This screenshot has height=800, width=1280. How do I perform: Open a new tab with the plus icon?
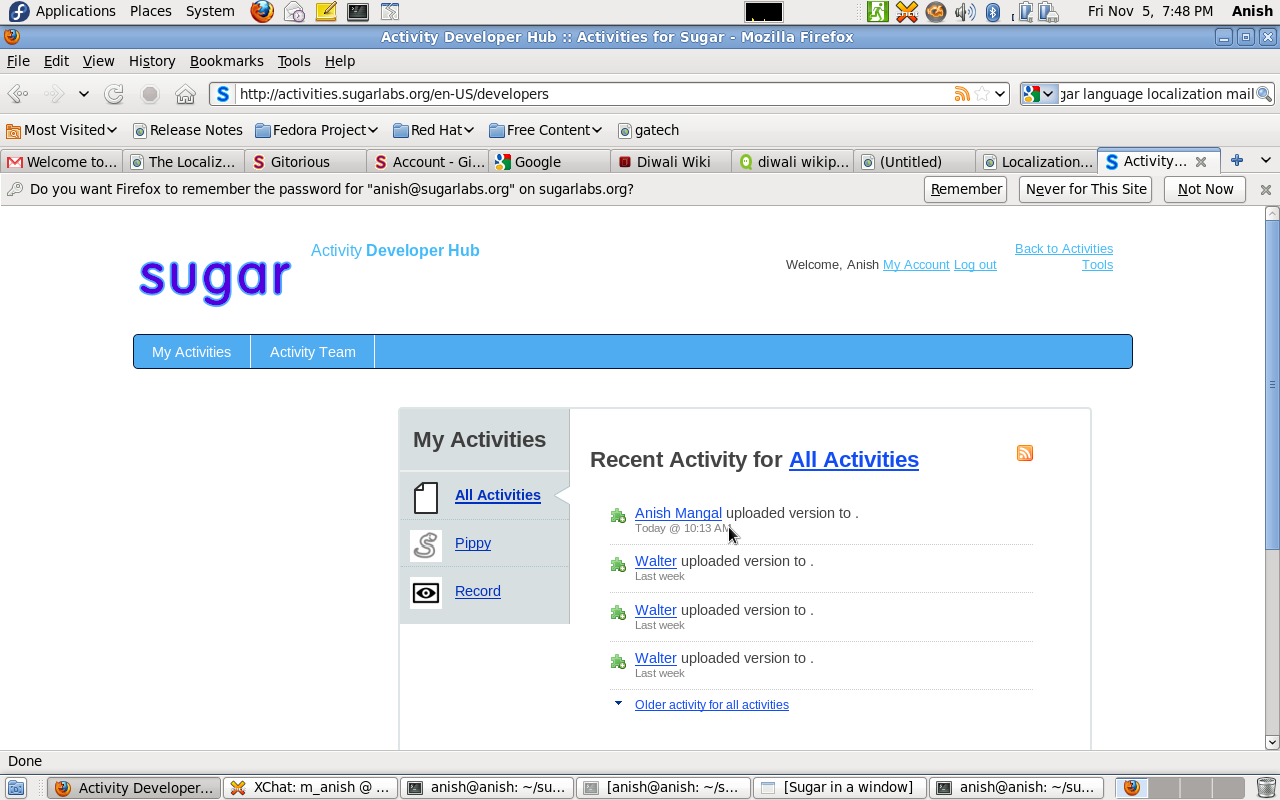click(x=1237, y=161)
